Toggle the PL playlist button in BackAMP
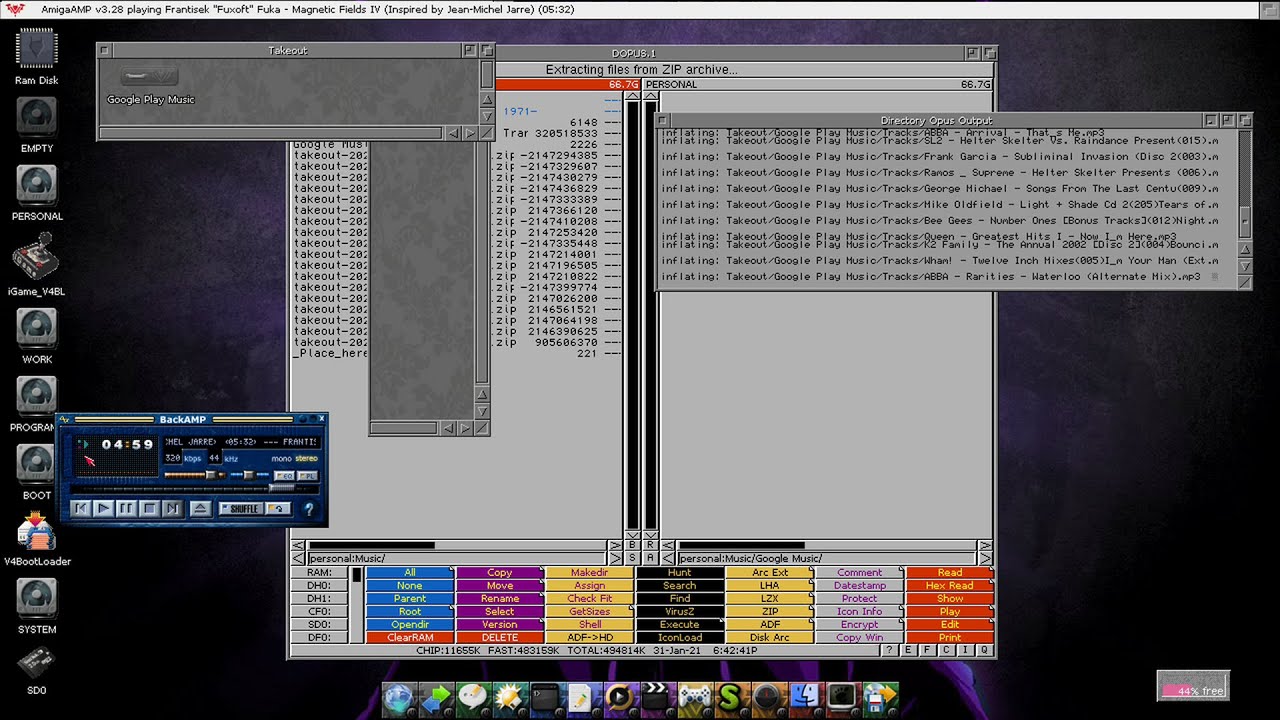Screen dimensions: 1280x720 click(308, 475)
